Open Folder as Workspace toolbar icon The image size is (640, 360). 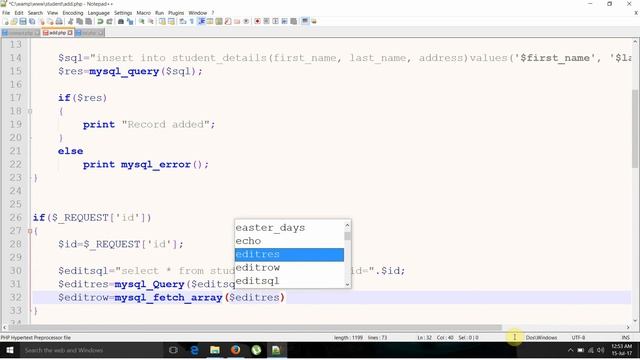[x=237, y=21]
